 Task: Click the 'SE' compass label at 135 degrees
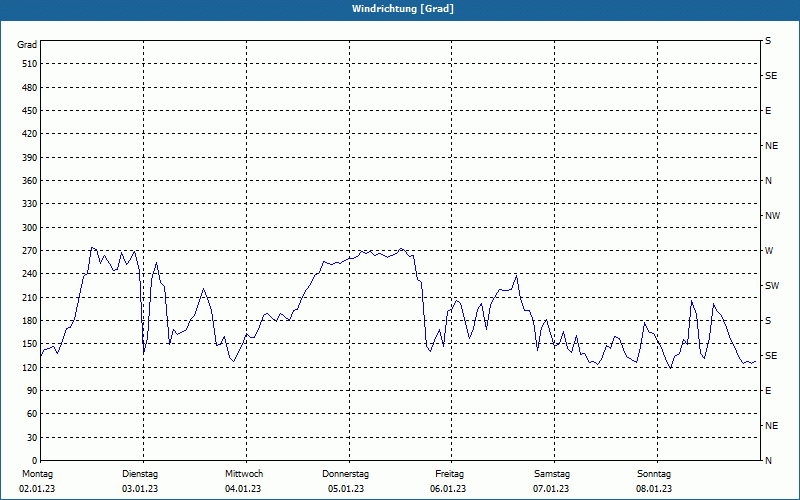click(771, 356)
